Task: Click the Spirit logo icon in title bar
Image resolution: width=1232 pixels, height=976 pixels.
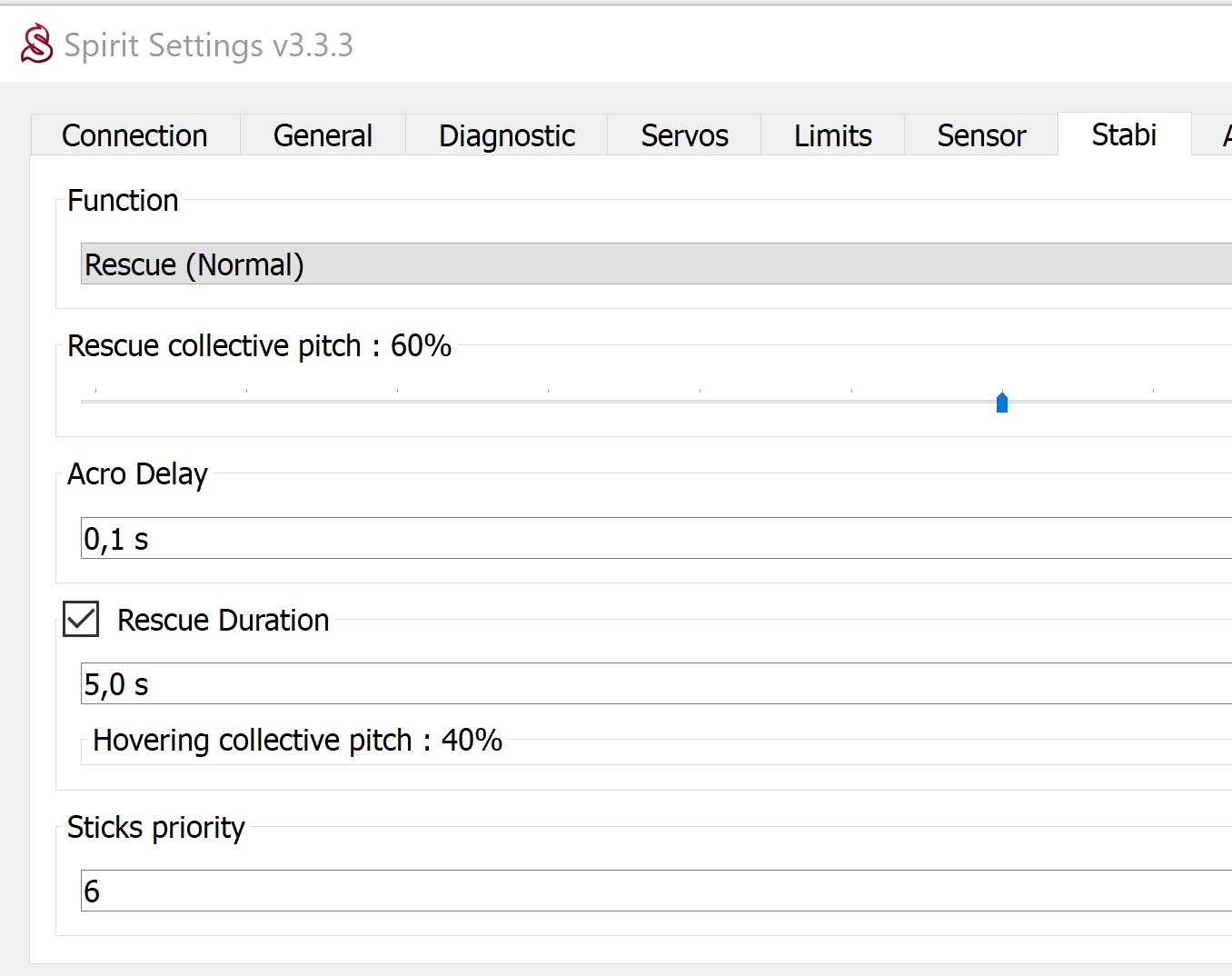Action: tap(37, 44)
